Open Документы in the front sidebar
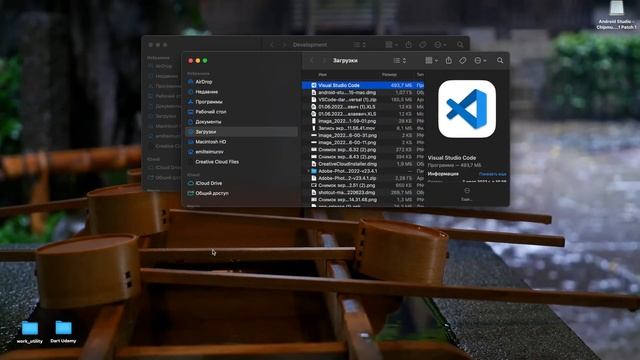Image resolution: width=640 pixels, height=360 pixels. pyautogui.click(x=208, y=122)
